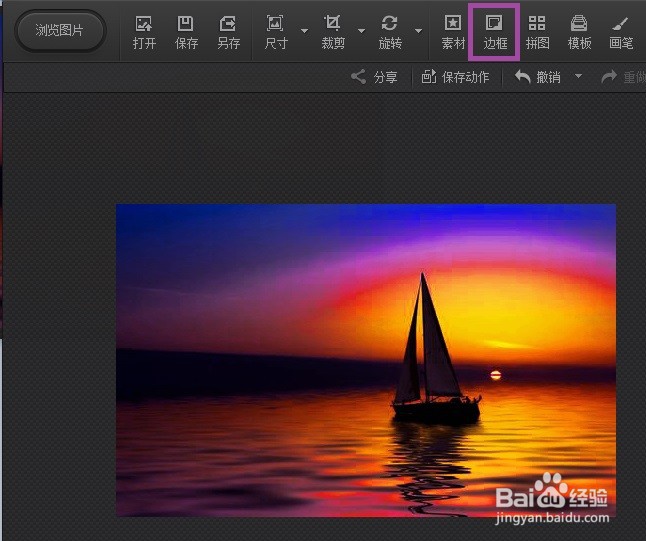The height and width of the screenshot is (541, 646).
Task: Open the 拼图 collage tool
Action: pos(537,33)
